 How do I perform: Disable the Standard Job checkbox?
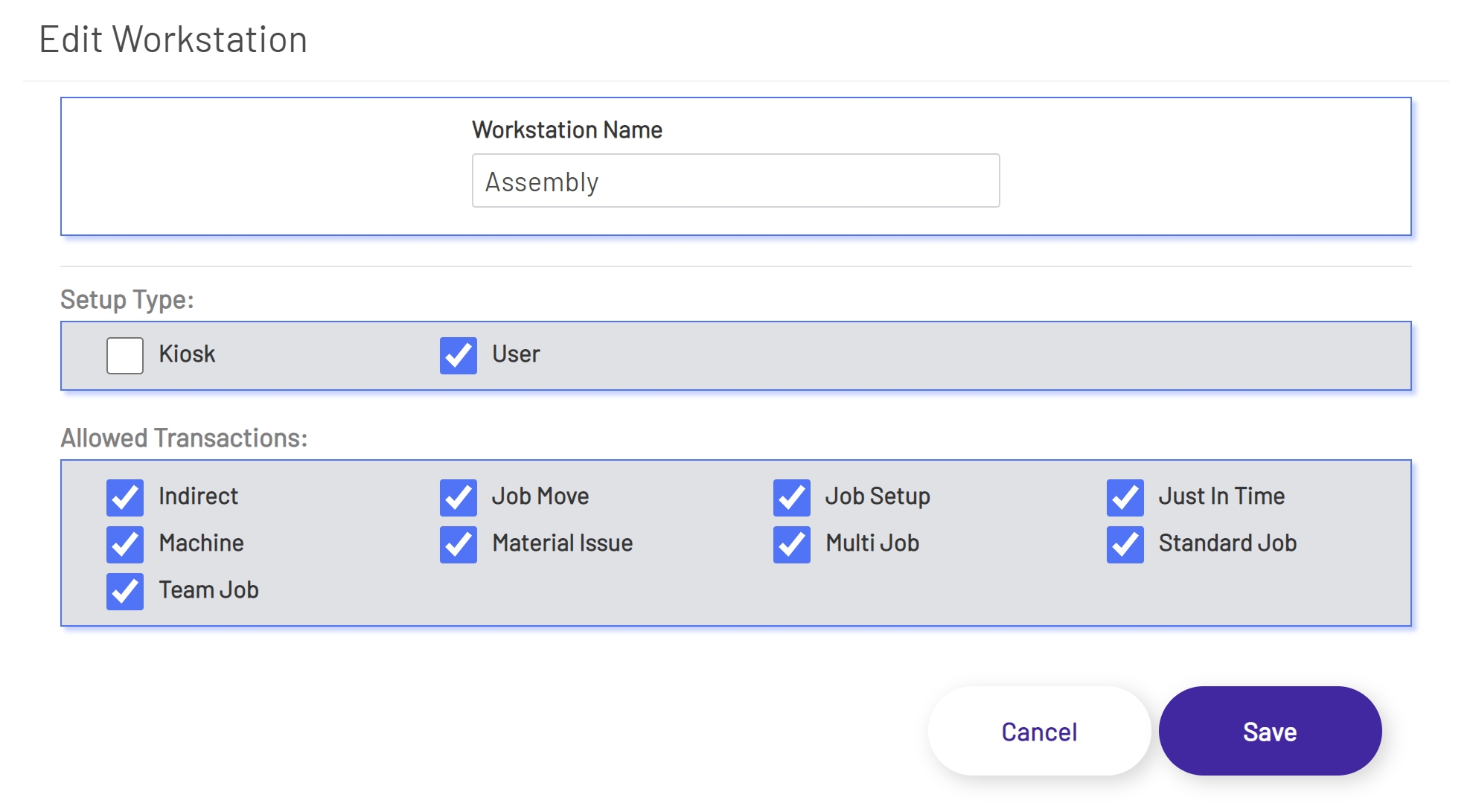tap(1125, 544)
